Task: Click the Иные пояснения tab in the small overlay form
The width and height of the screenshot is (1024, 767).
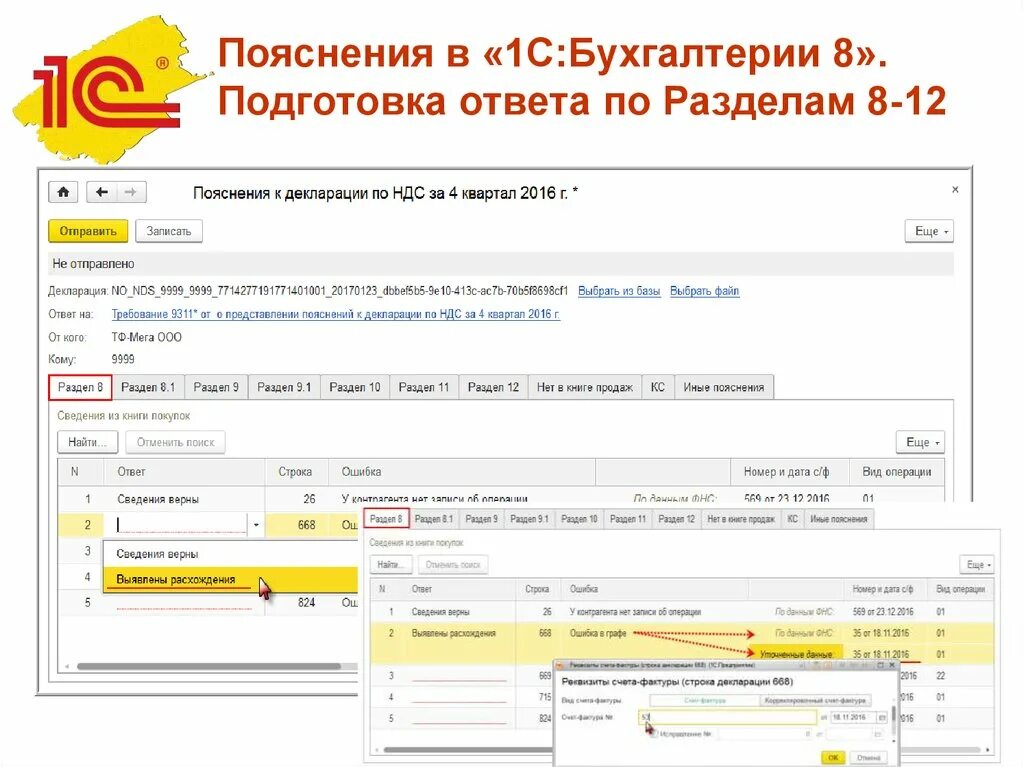Action: pos(839,519)
